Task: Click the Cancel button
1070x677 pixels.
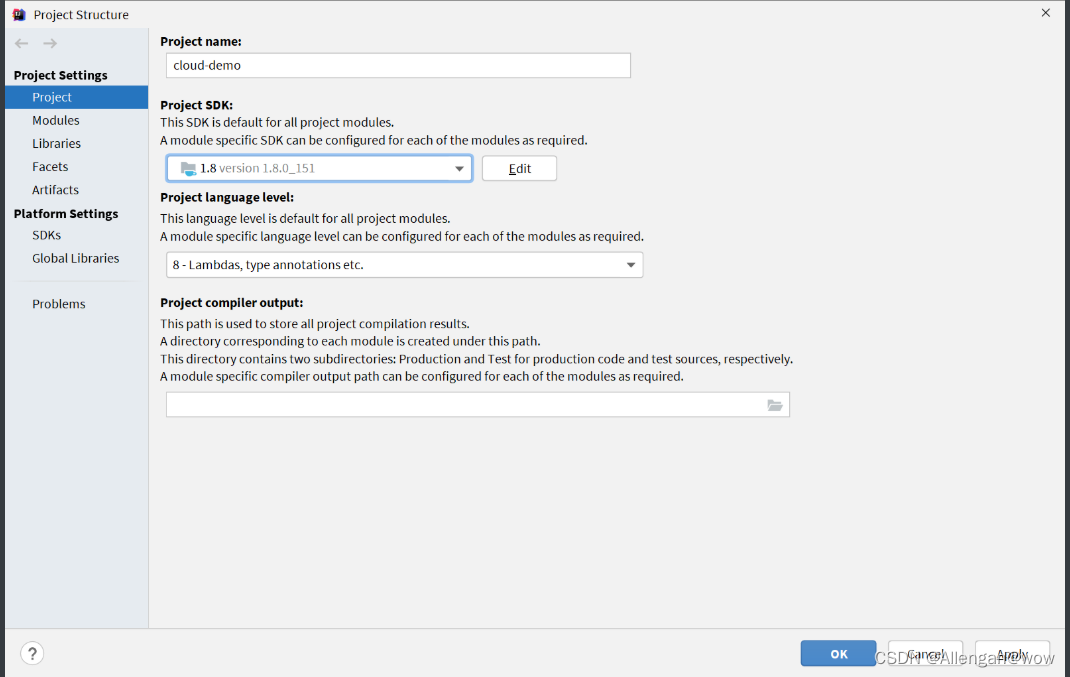Action: pyautogui.click(x=925, y=654)
